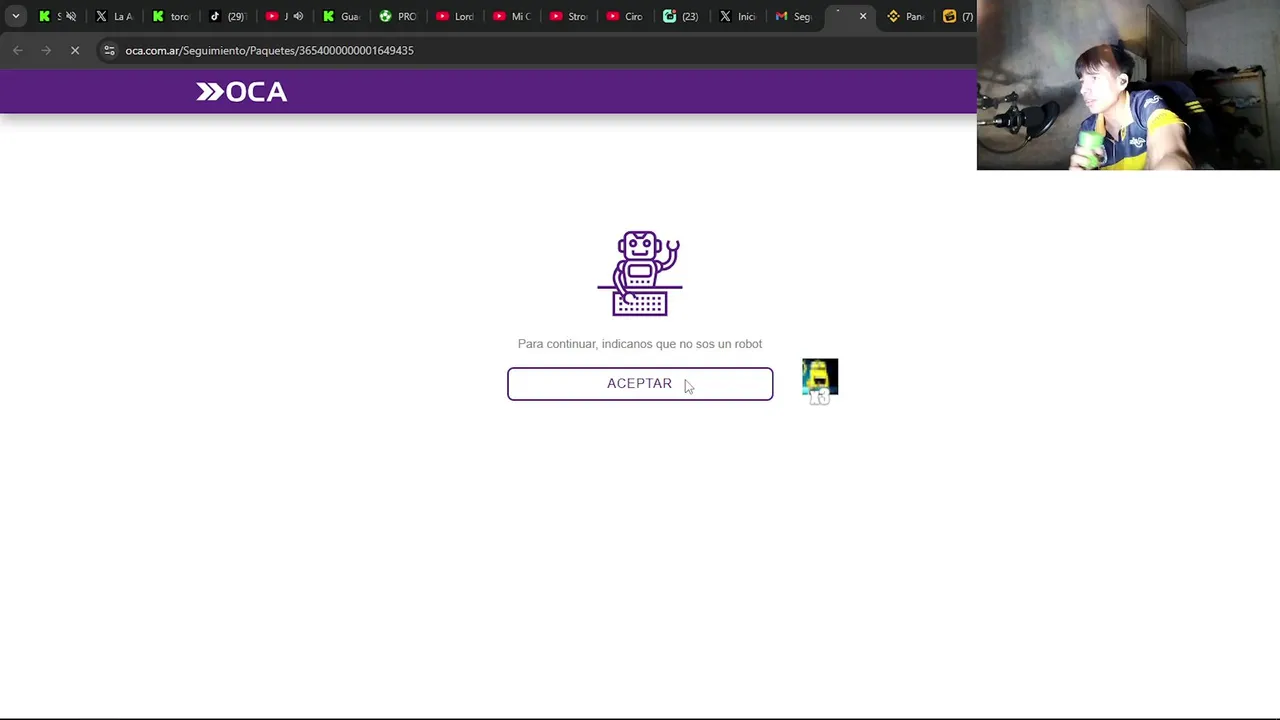This screenshot has width=1280, height=720.
Task: Switch to the X 'Inici' tab
Action: tap(740, 16)
